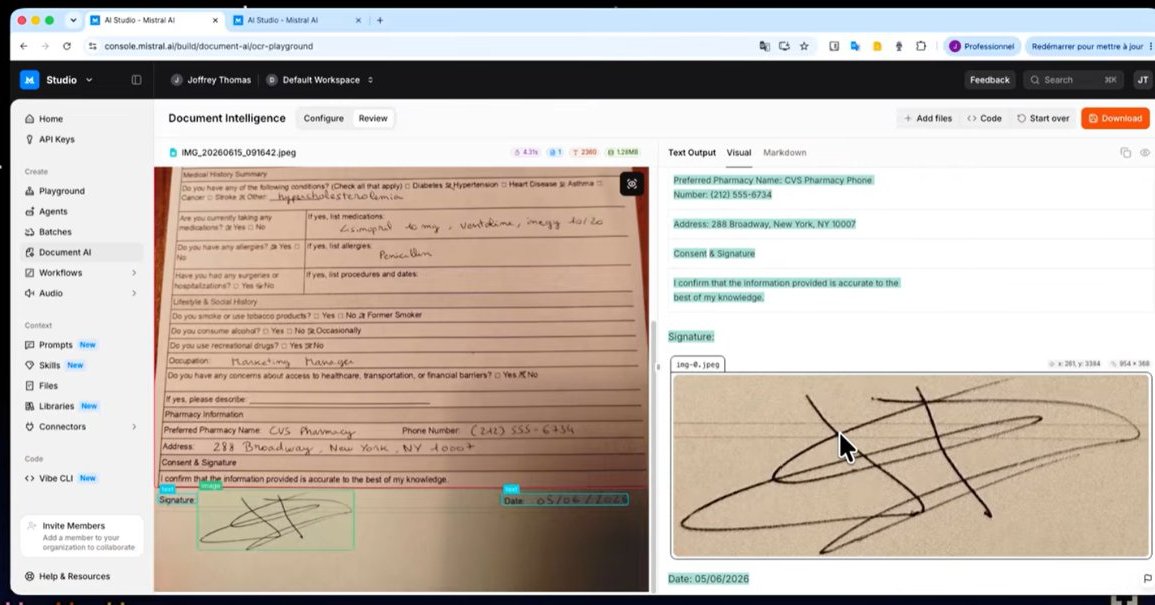Toggle the eye visibility icon in the output panel

click(1145, 153)
